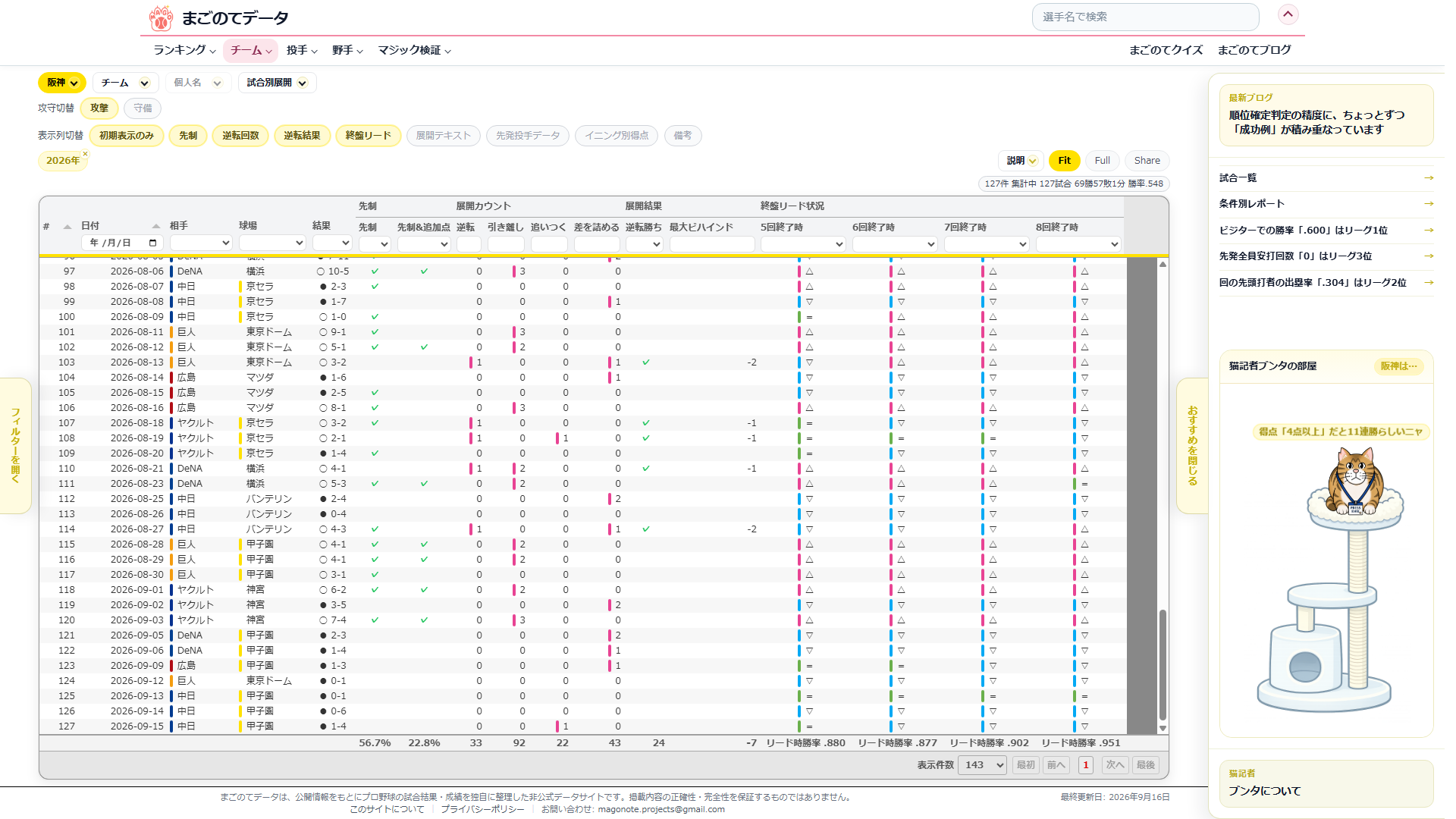Click the まごのてデータ paw logo

coord(161,17)
